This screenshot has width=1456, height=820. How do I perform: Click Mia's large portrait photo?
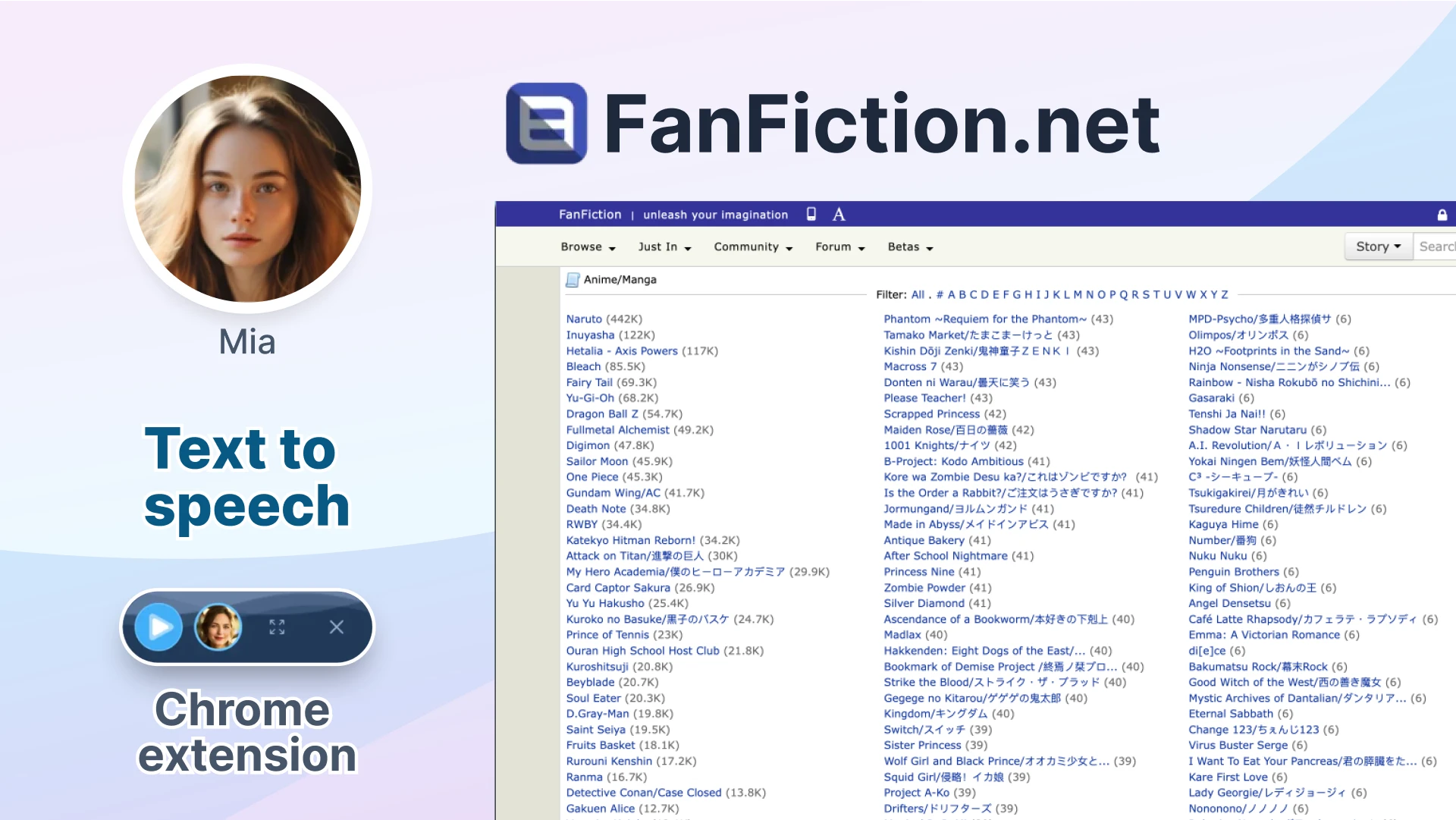[x=247, y=188]
